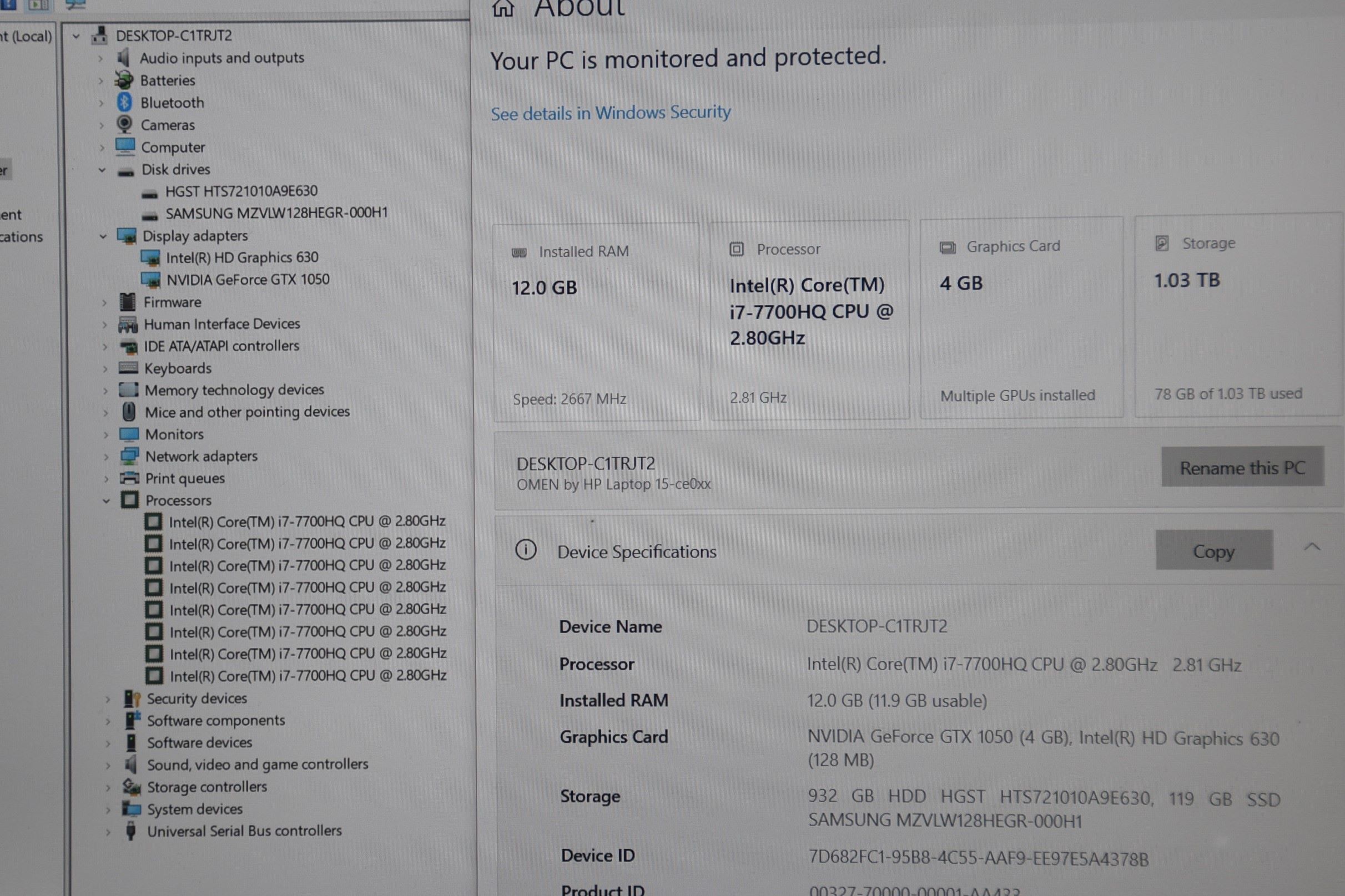Click the Installed RAM card
The width and height of the screenshot is (1345, 896).
click(x=596, y=322)
